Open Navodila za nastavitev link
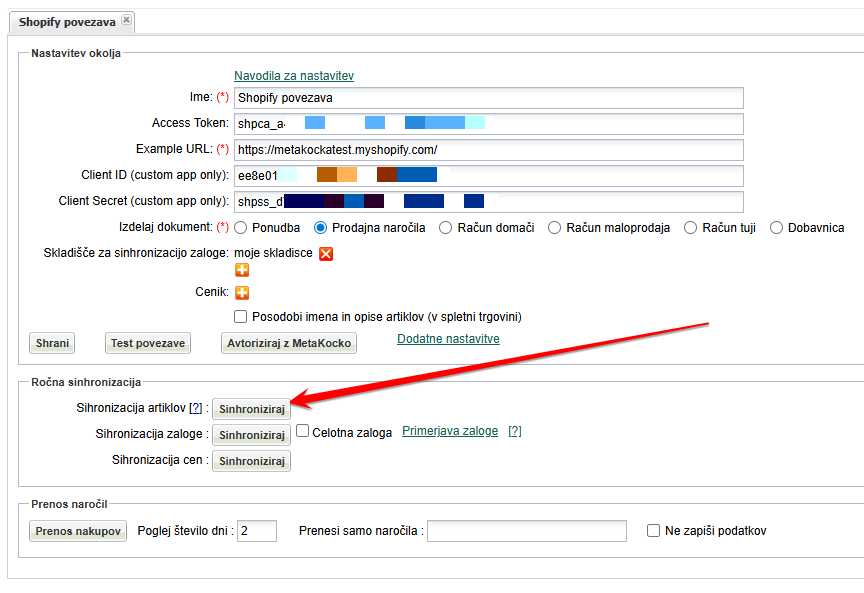The image size is (864, 593). pyautogui.click(x=294, y=76)
